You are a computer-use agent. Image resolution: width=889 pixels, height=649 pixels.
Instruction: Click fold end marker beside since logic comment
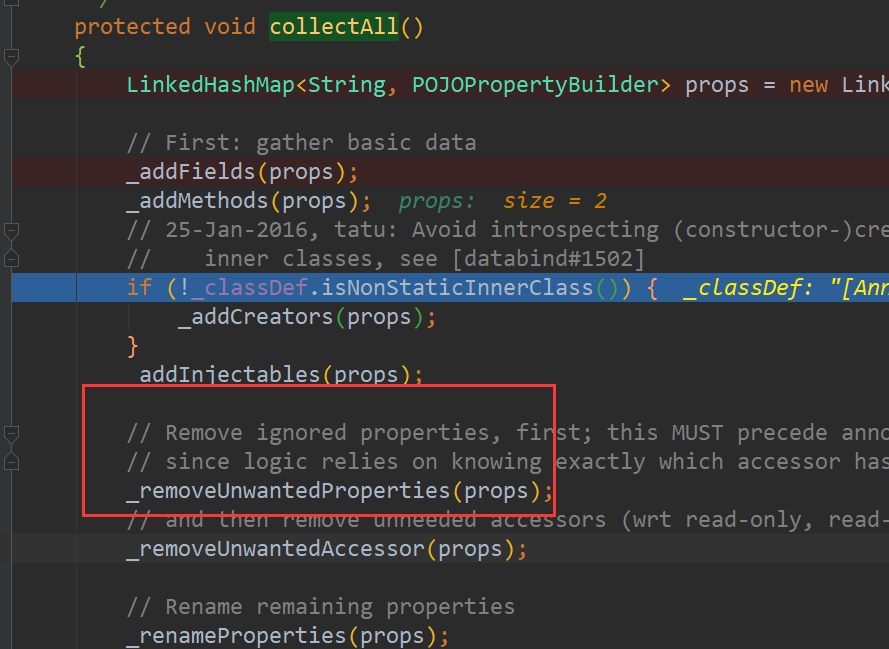click(x=12, y=462)
